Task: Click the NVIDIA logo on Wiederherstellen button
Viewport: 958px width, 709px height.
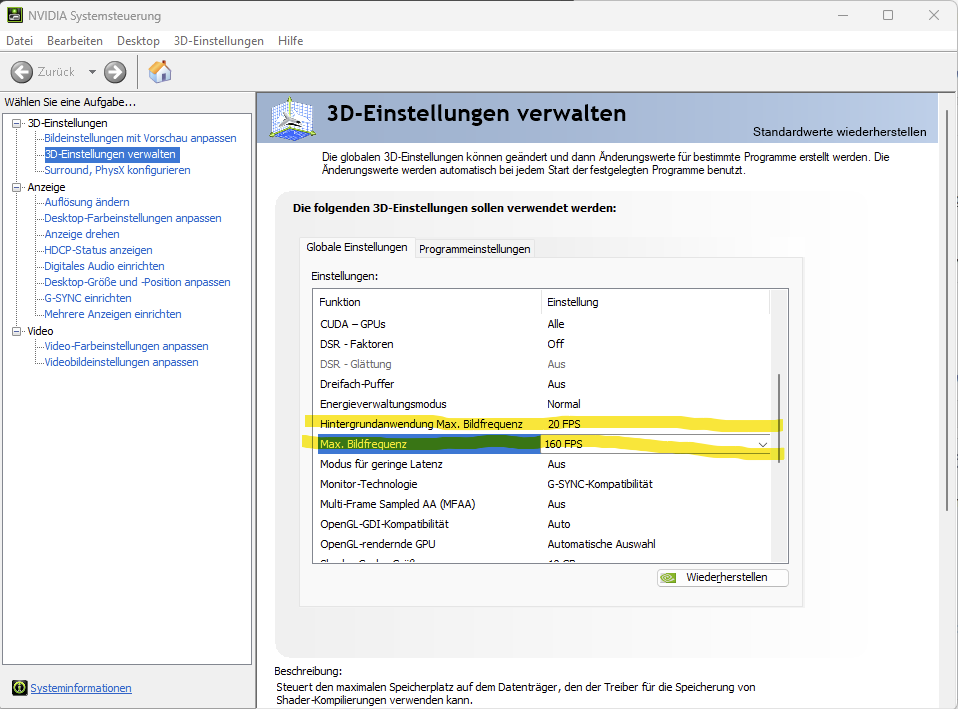Action: tap(669, 578)
